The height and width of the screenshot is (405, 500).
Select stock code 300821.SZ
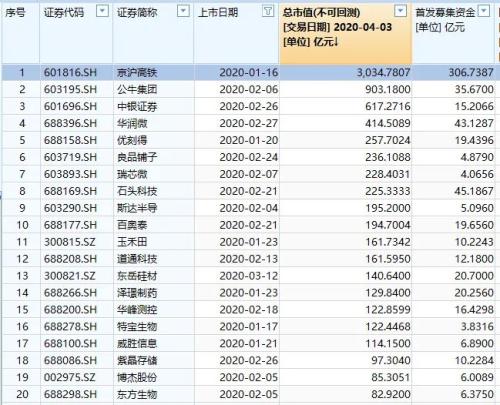[x=70, y=276]
